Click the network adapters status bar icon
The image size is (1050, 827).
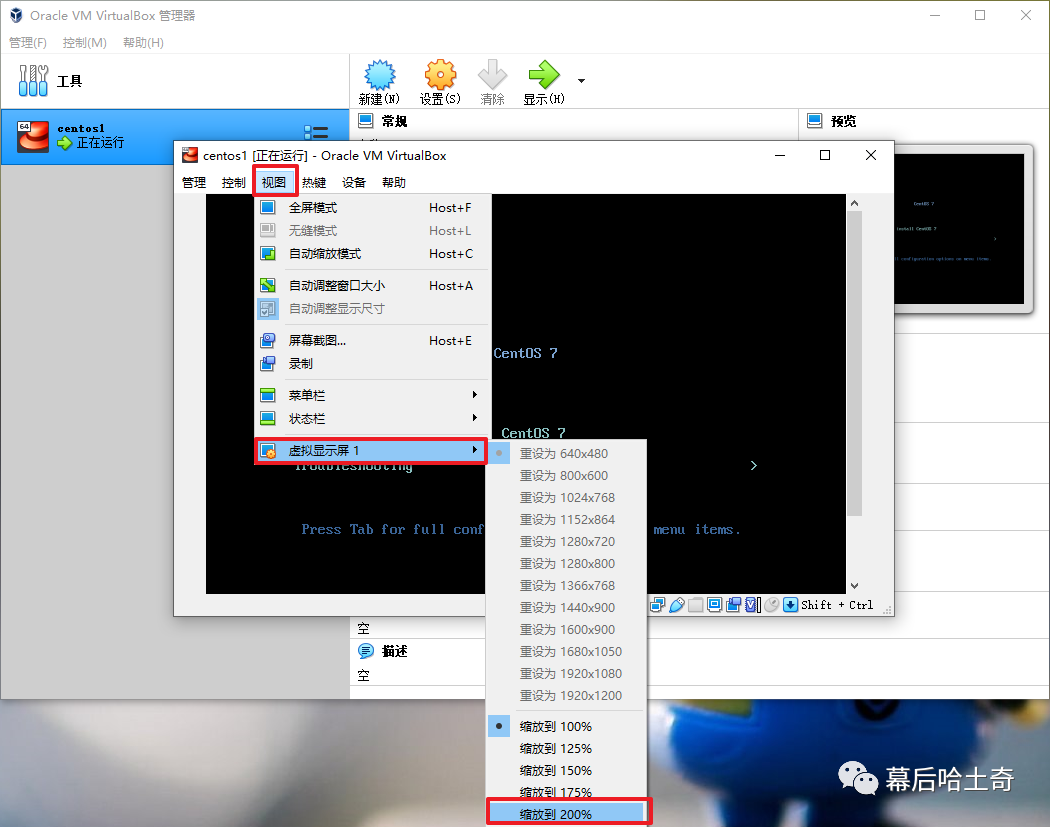[658, 605]
